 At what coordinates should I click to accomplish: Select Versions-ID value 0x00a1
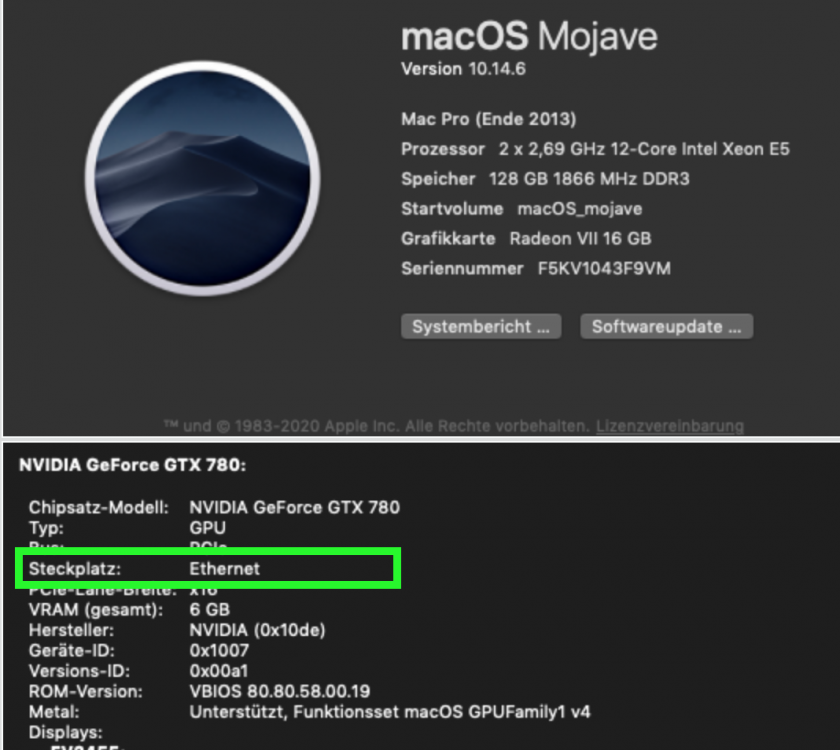[219, 671]
